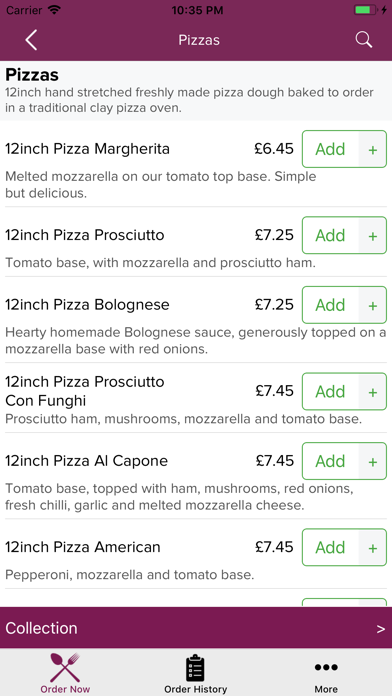Tap the back arrow icon
This screenshot has width=392, height=696.
pyautogui.click(x=31, y=40)
